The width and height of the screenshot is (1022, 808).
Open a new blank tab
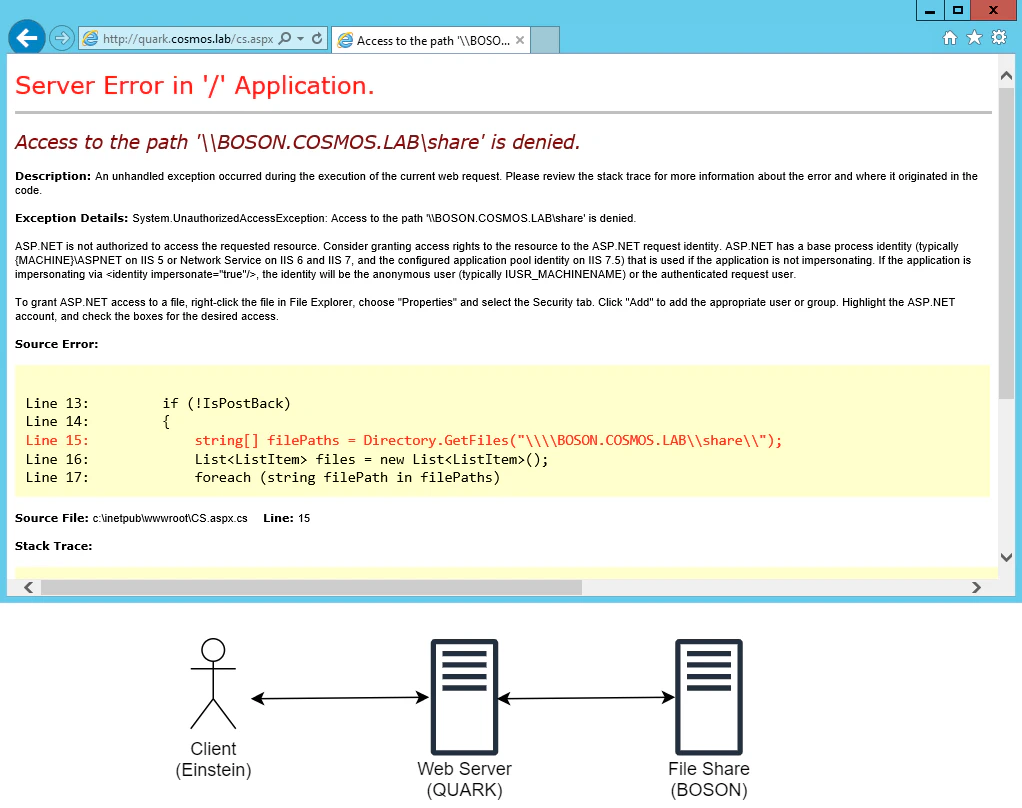tap(545, 40)
